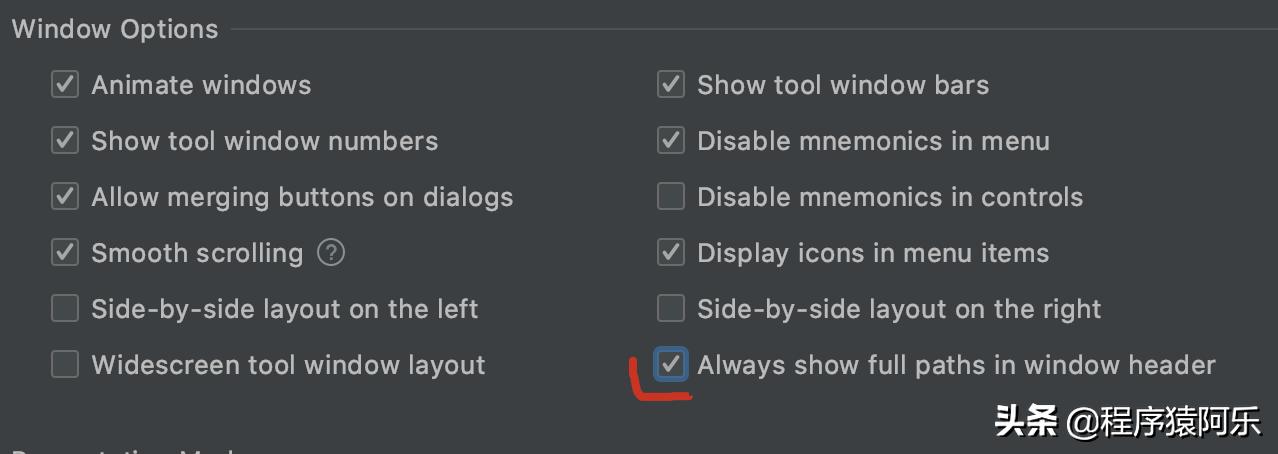This screenshot has width=1278, height=454.
Task: Disable Show tool window numbers
Action: pos(65,141)
